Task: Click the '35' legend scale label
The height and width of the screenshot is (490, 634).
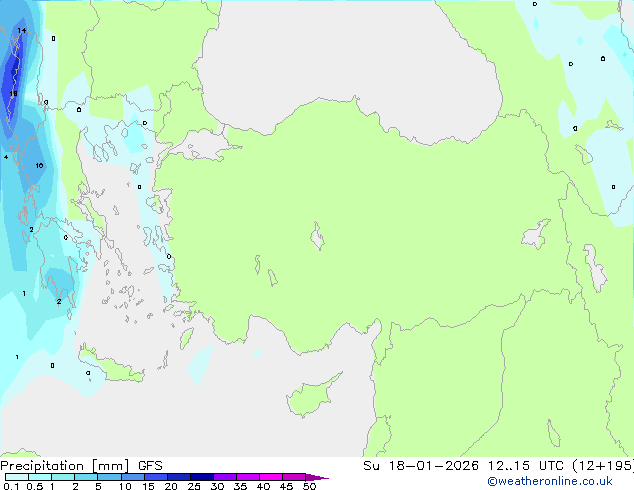Action: pyautogui.click(x=240, y=486)
